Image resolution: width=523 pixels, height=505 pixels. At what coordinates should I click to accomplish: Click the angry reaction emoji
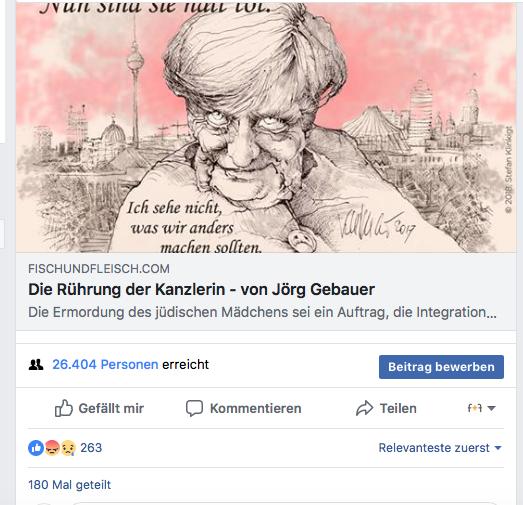point(52,448)
